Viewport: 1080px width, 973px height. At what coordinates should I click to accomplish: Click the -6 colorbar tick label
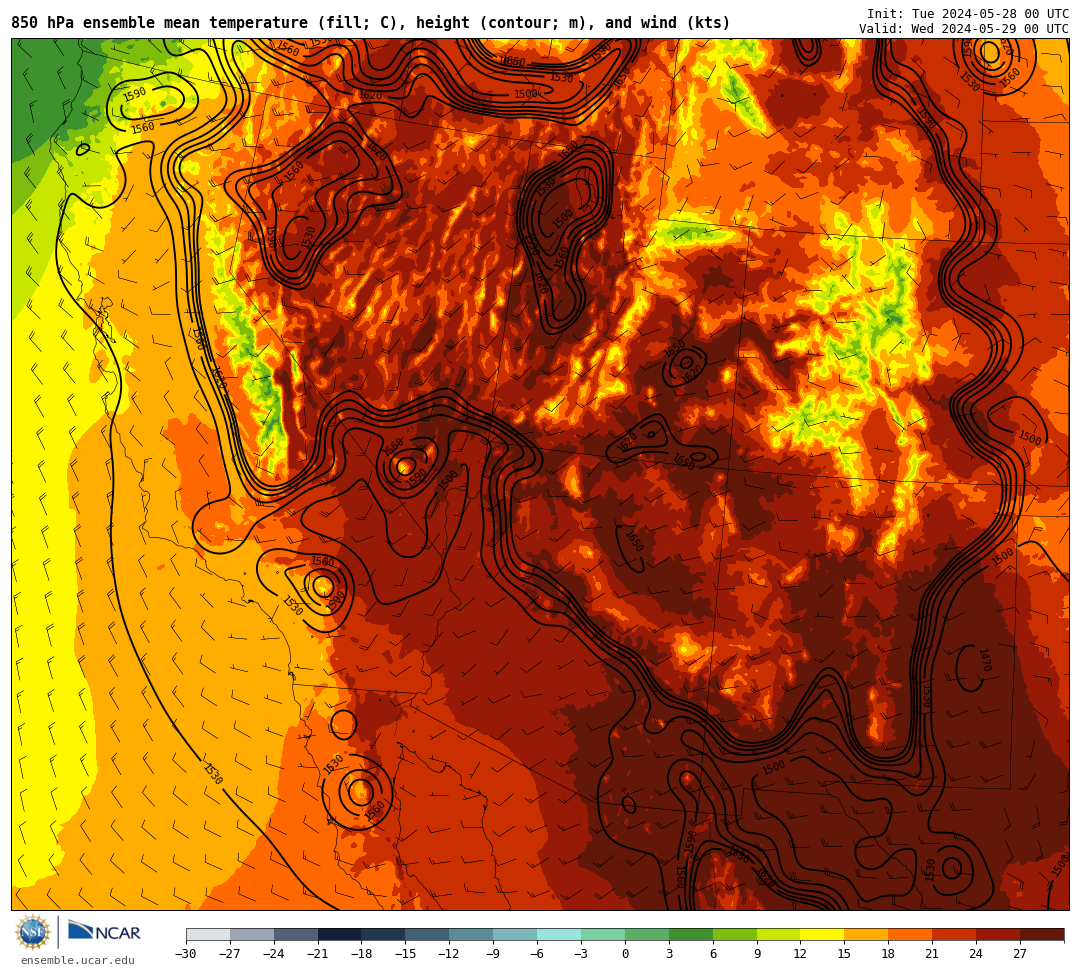coord(537,954)
